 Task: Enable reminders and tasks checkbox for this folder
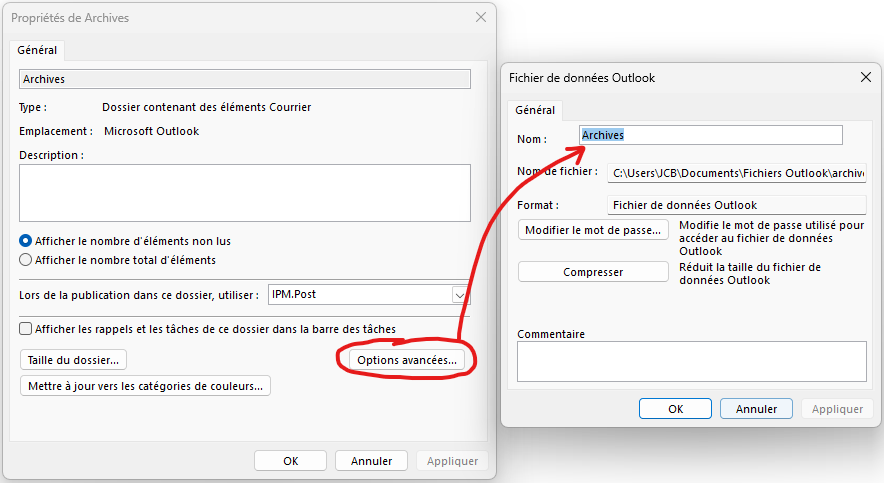coord(26,328)
